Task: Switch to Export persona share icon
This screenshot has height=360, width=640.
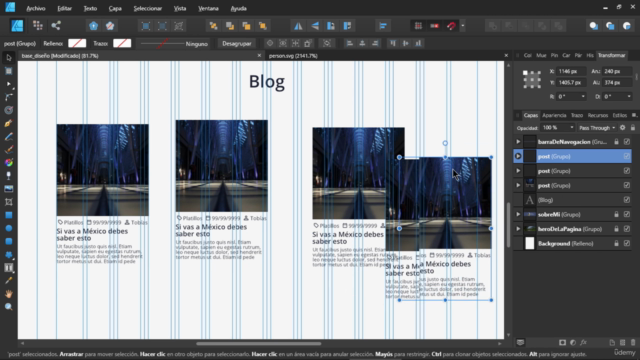Action: point(56,26)
